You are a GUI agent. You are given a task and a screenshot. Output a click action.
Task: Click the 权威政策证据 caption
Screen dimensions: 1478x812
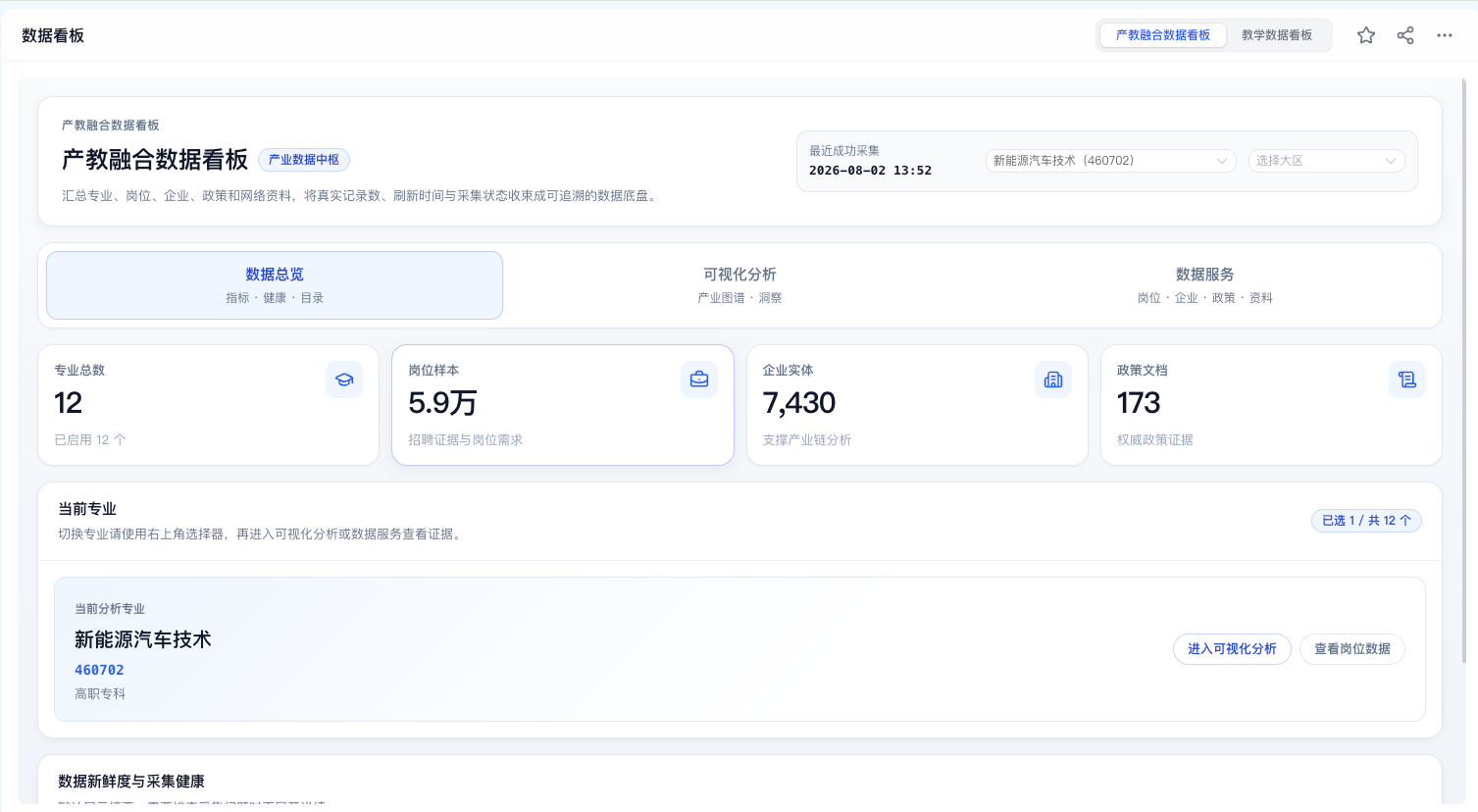pos(1155,440)
